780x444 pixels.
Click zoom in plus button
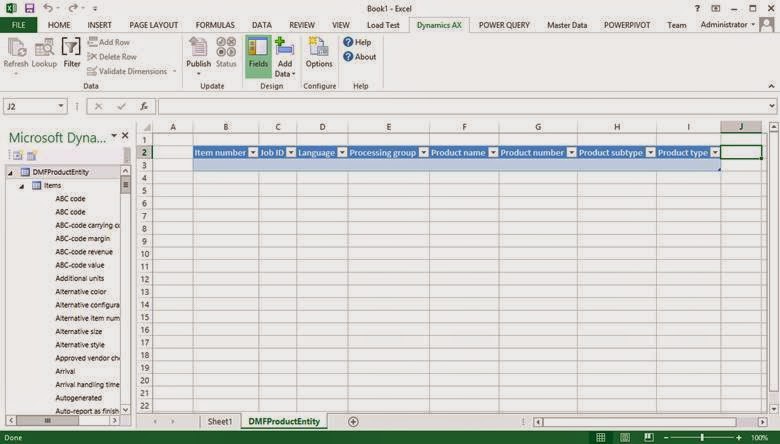739,438
